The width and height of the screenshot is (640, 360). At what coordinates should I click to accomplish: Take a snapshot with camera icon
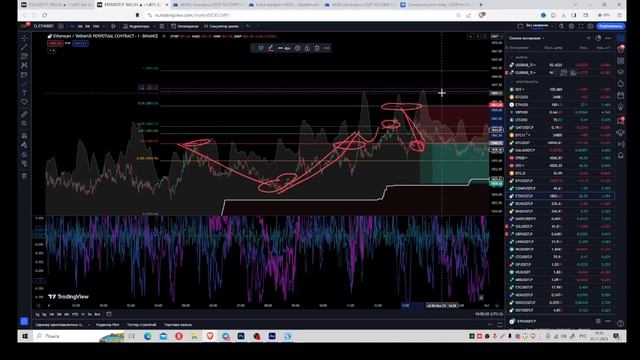click(x=590, y=26)
